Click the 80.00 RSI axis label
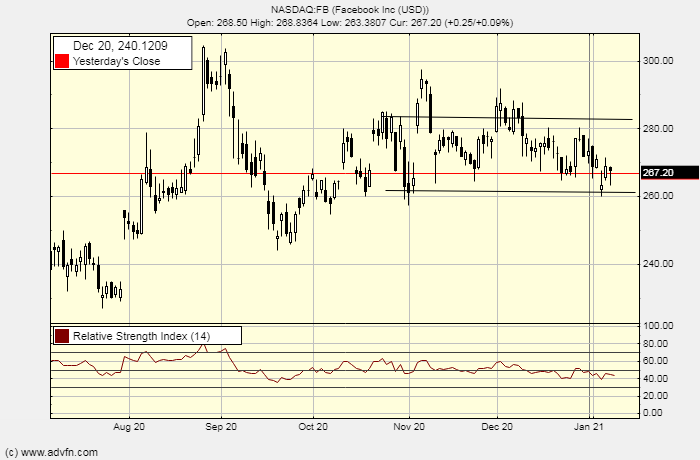Image resolution: width=700 pixels, height=460 pixels. [x=655, y=343]
